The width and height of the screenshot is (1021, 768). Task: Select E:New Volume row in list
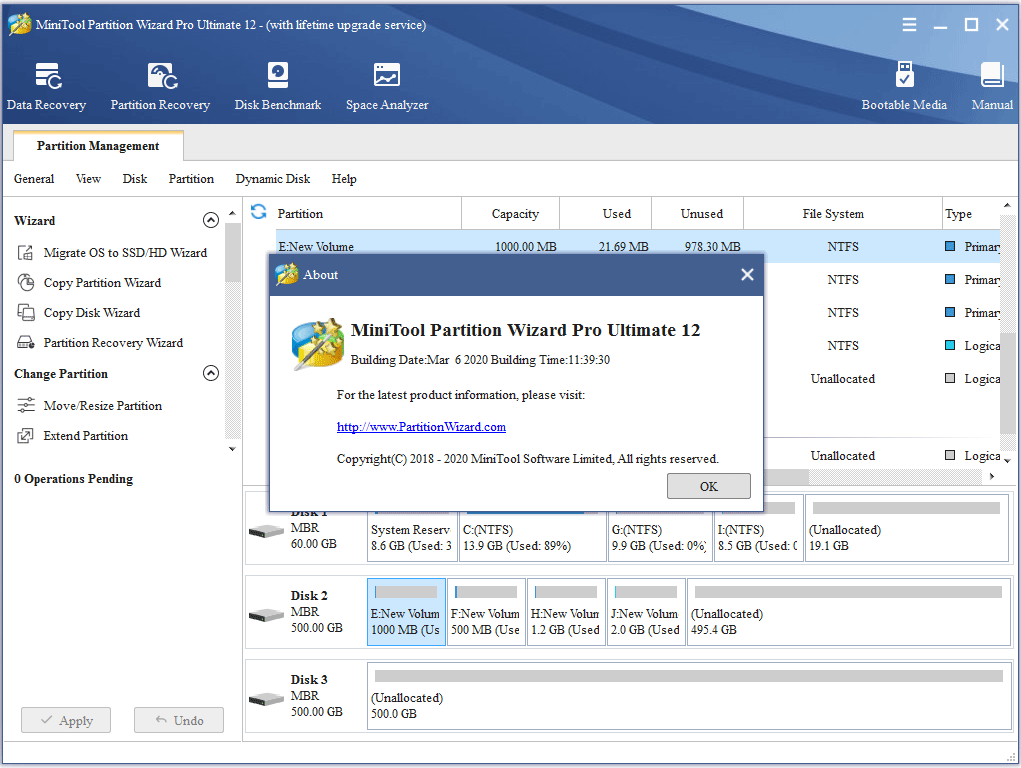638,247
